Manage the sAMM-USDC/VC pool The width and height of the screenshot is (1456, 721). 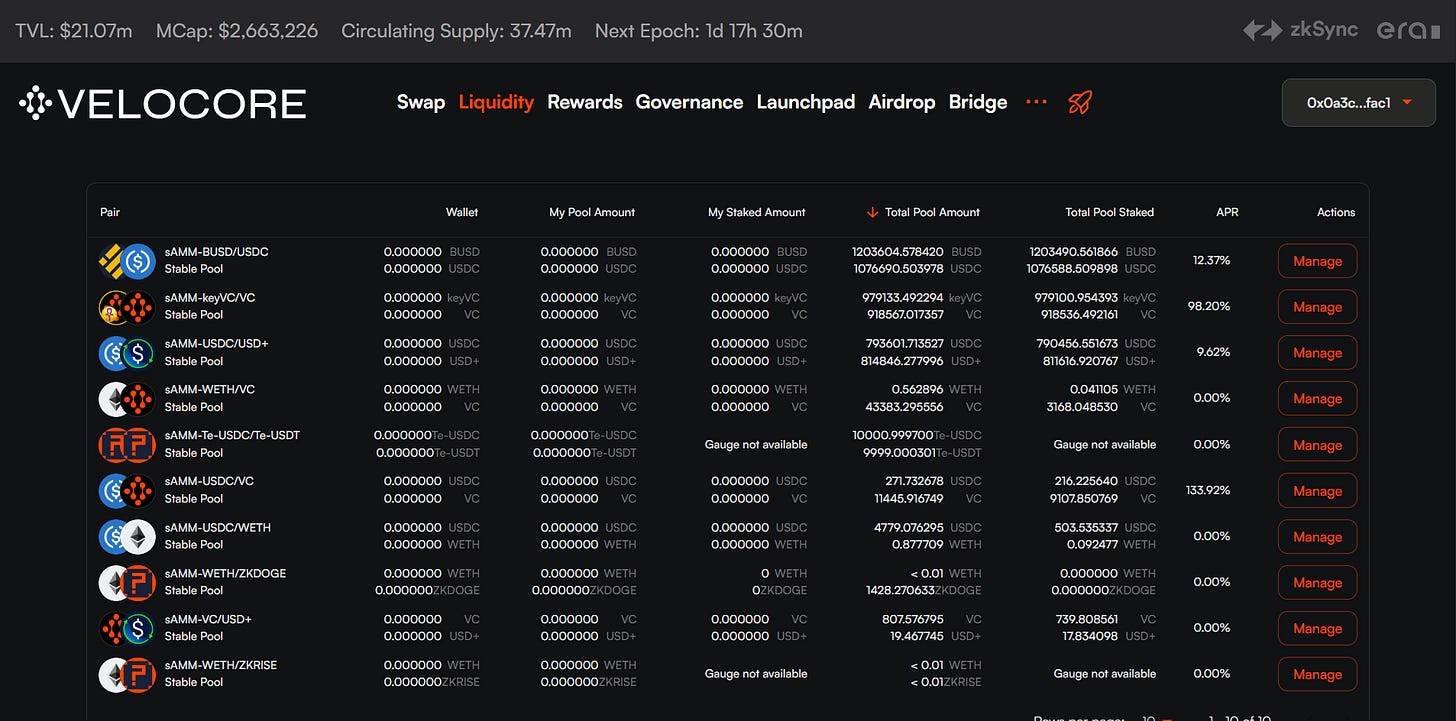coord(1317,491)
